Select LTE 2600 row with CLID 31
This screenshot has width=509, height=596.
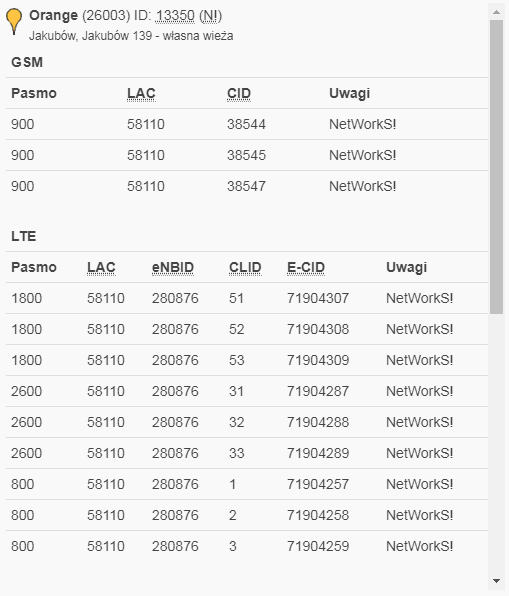click(247, 392)
